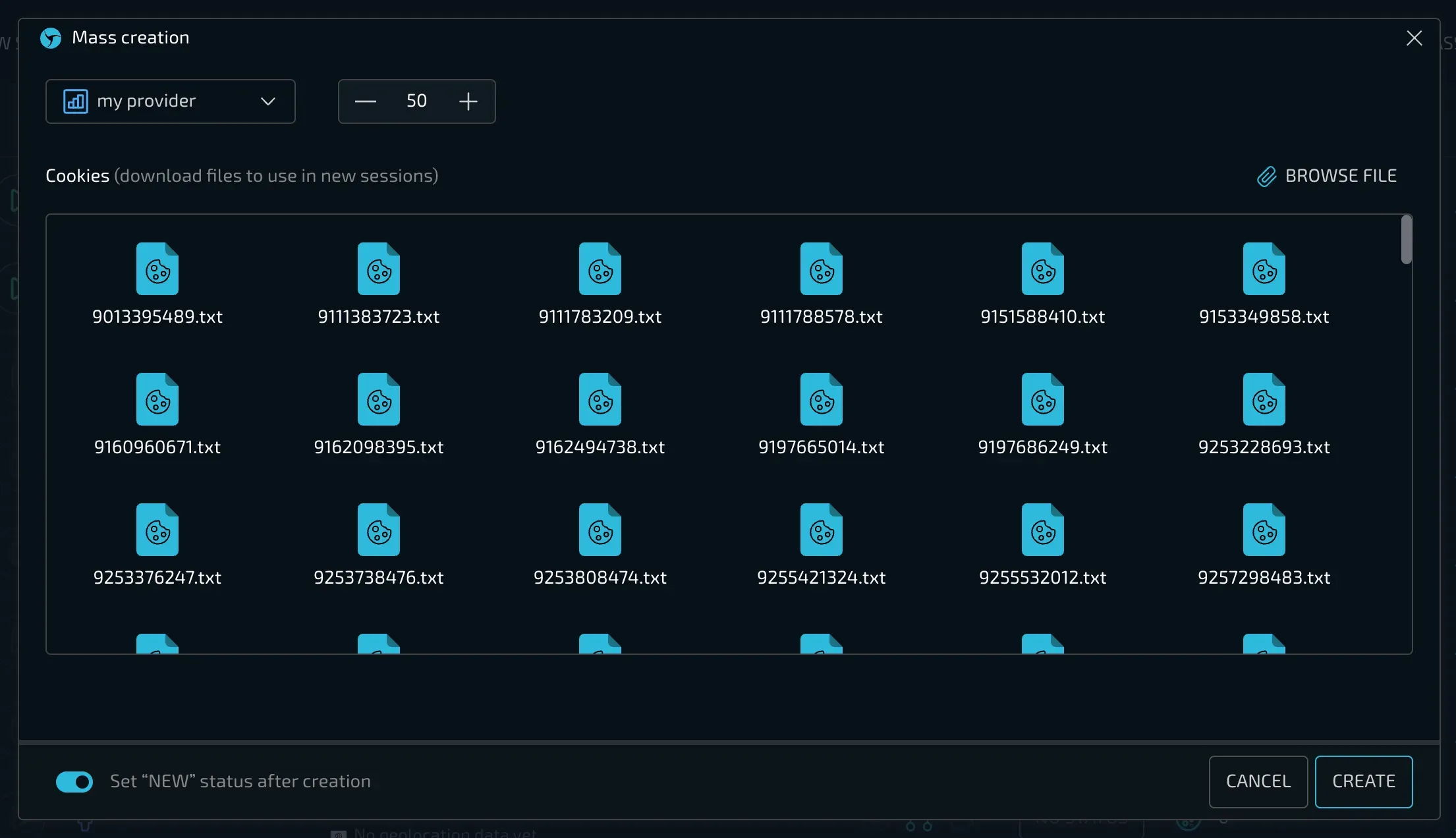Click the paperclip icon beside BROWSE FILE
The width and height of the screenshot is (1456, 838).
(x=1266, y=177)
